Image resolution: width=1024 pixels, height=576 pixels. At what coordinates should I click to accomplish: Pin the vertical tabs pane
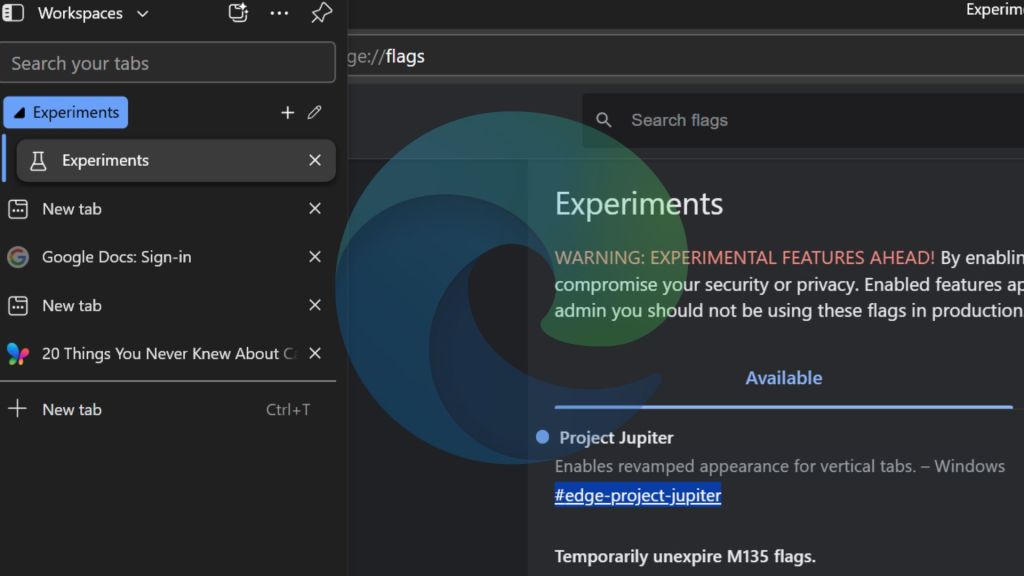click(321, 13)
